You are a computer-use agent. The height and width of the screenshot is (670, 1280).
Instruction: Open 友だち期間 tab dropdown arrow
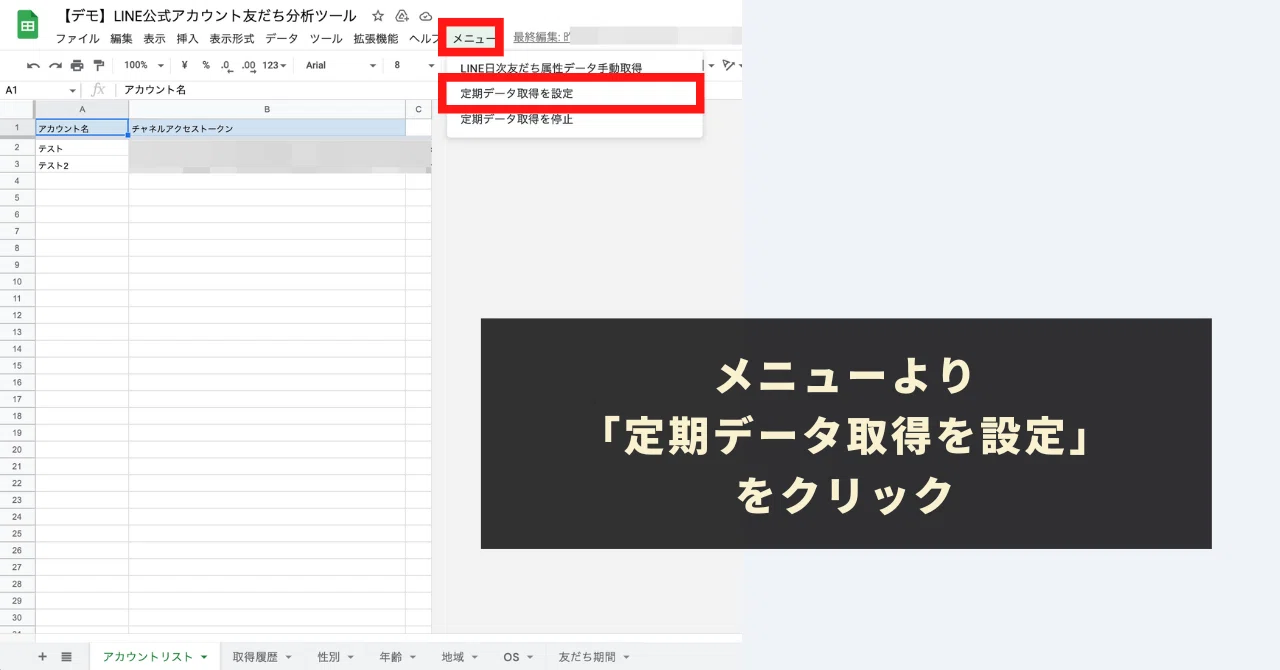point(627,657)
